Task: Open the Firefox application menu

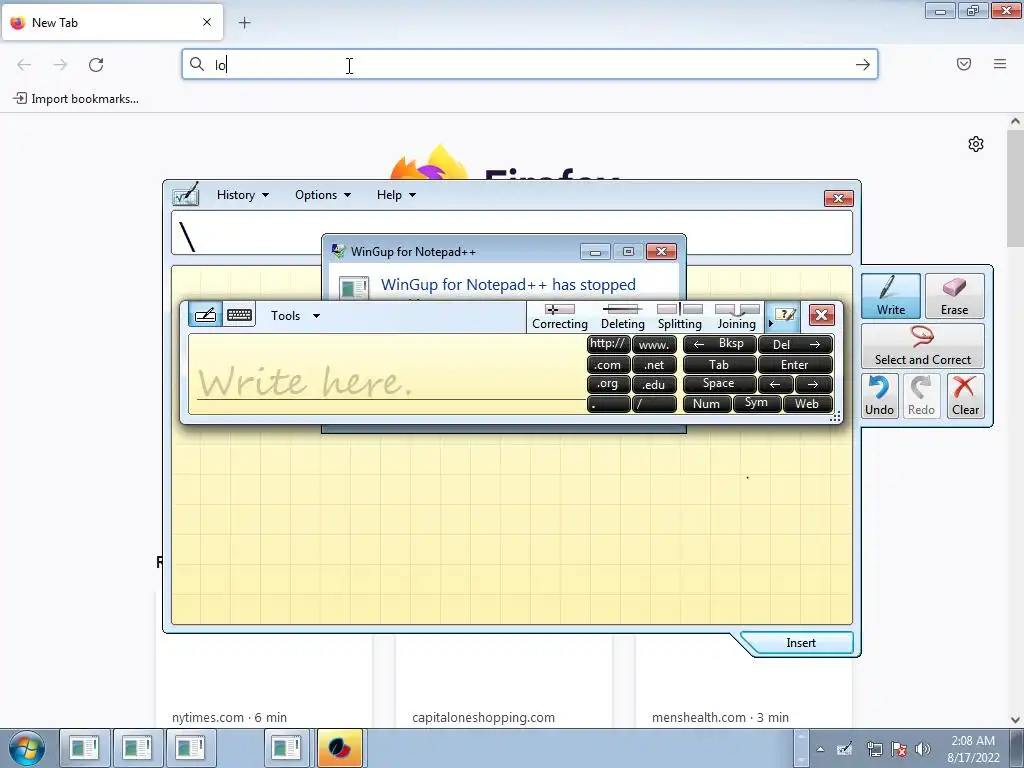Action: click(1000, 64)
